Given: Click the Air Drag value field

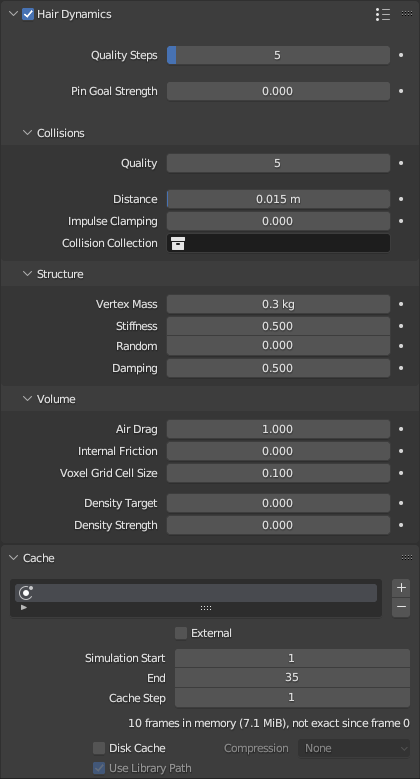Looking at the screenshot, I should coord(278,429).
